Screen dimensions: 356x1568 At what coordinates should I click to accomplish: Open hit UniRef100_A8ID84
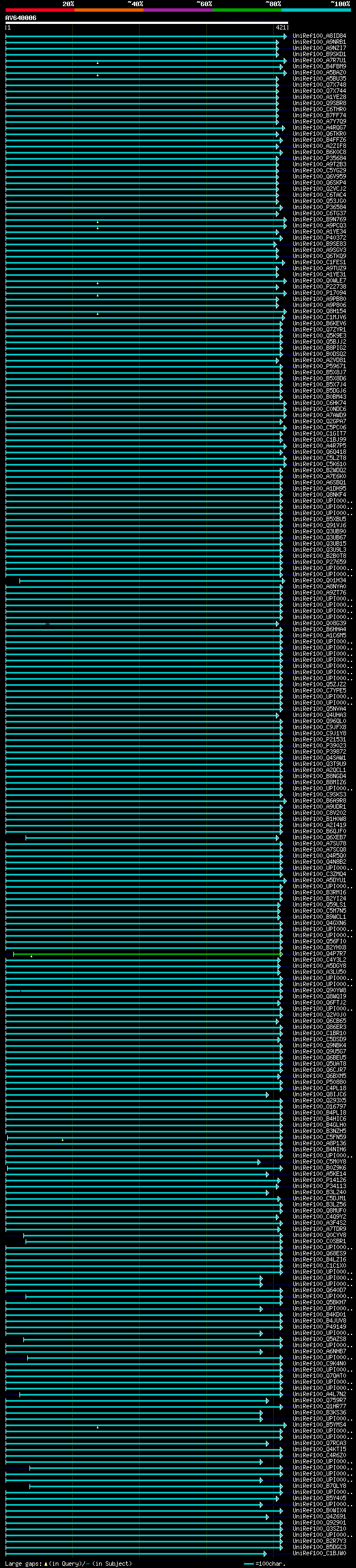pos(319,36)
